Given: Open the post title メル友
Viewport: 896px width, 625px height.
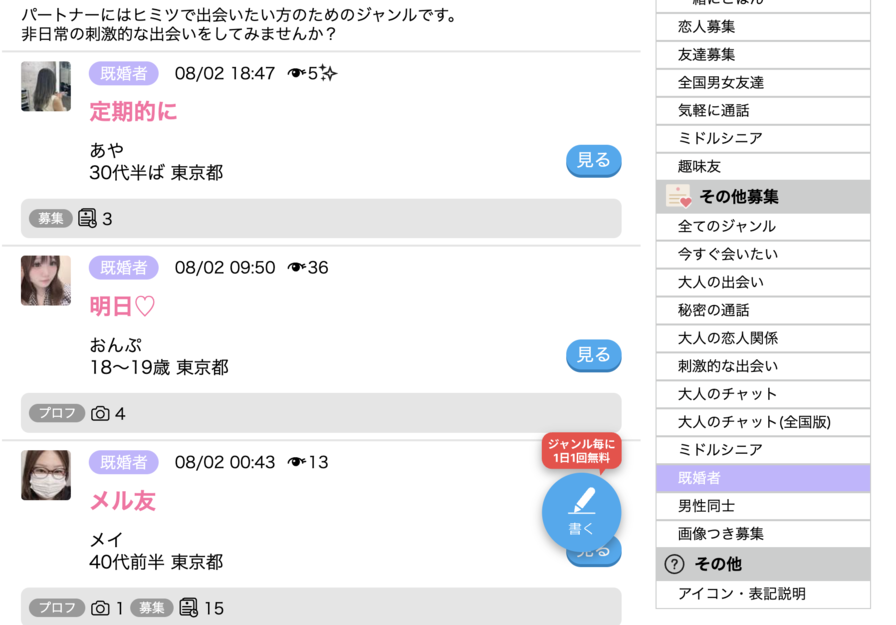Looking at the screenshot, I should click(122, 501).
